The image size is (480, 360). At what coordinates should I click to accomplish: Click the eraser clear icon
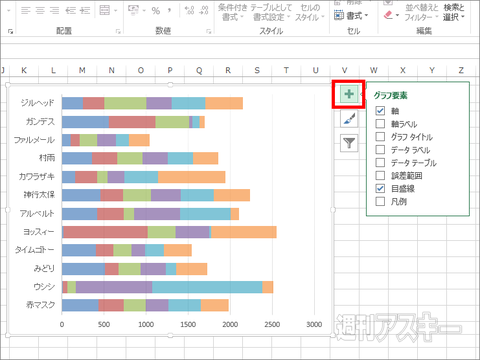[x=388, y=15]
